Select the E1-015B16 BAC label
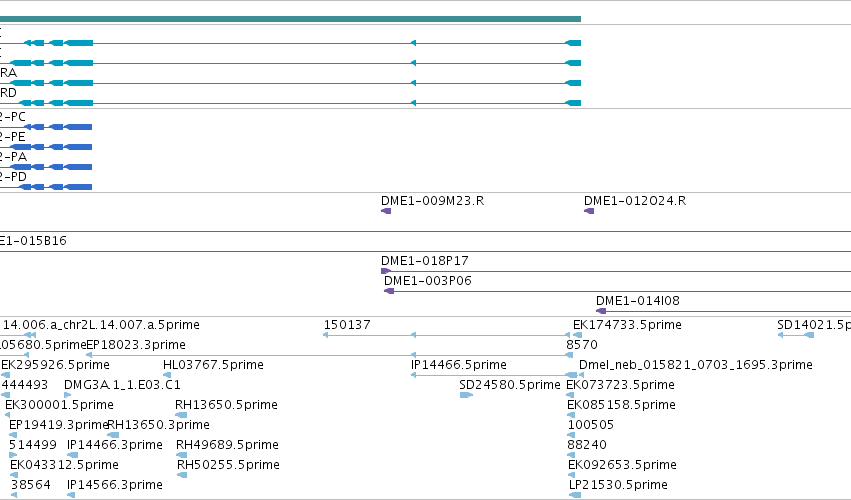 pos(33,241)
